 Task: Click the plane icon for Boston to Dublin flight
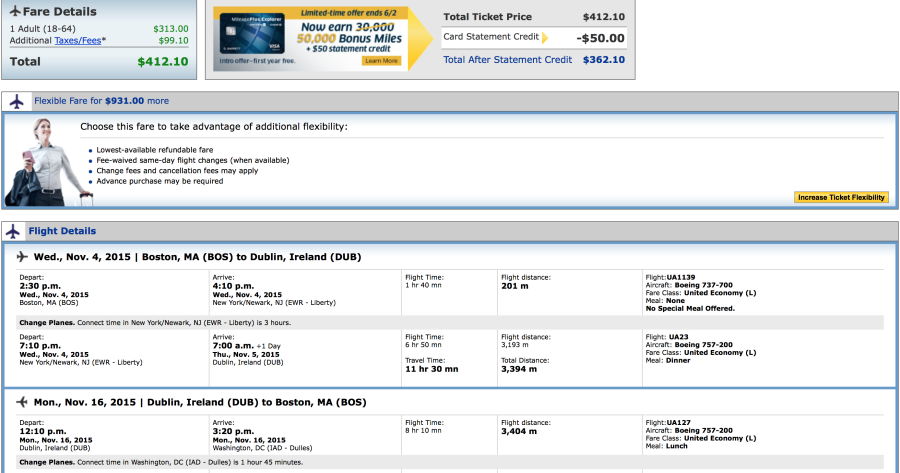pos(23,257)
